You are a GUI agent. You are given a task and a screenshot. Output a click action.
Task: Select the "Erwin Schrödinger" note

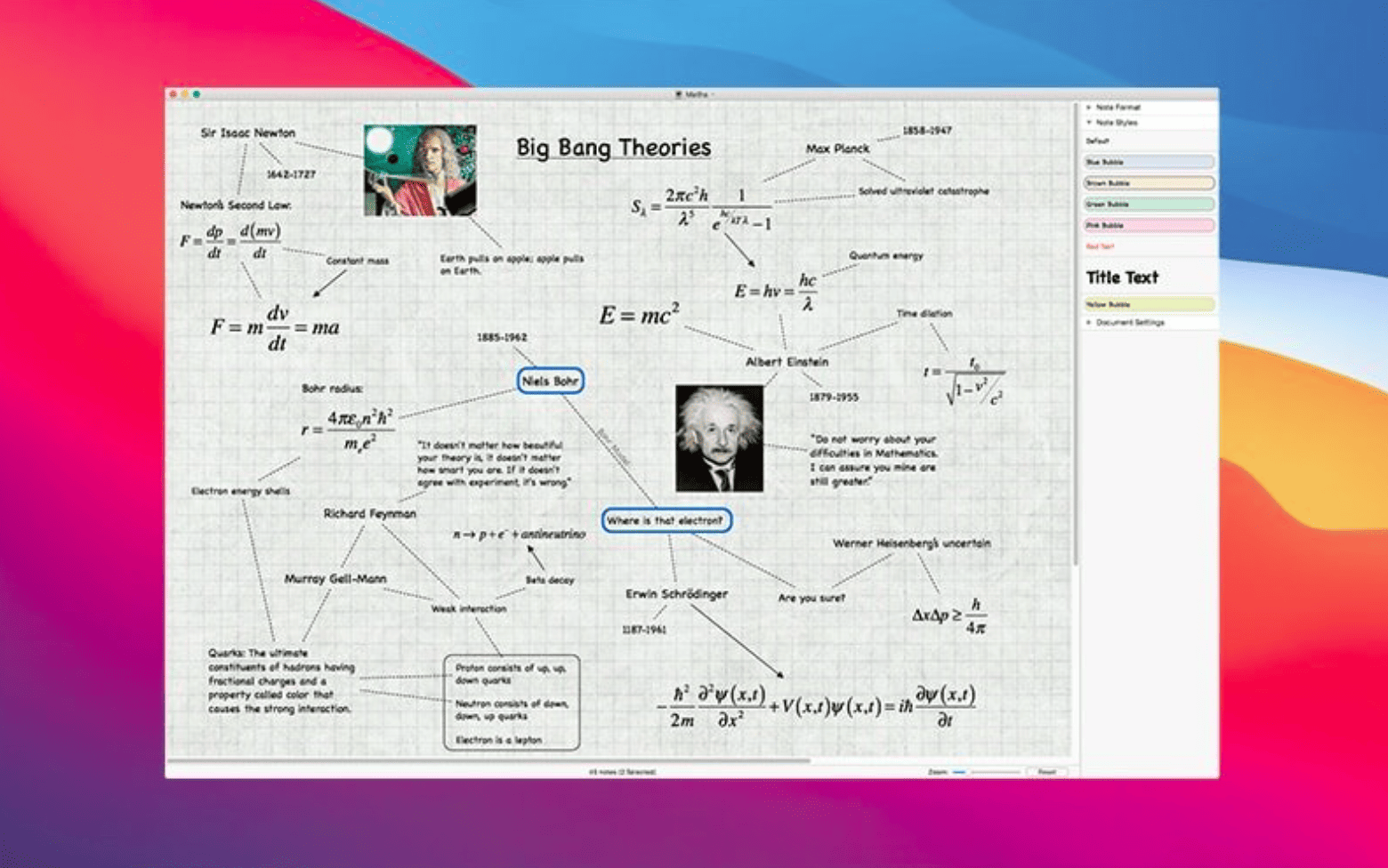tap(676, 594)
